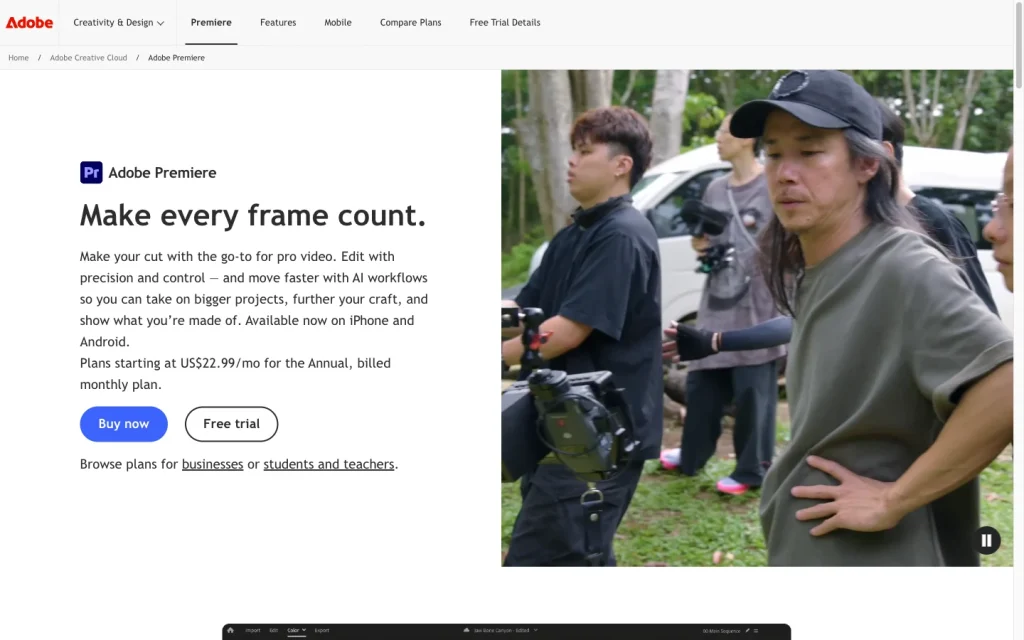Go to the Mobile tab
Viewport: 1024px width, 640px height.
coord(338,22)
